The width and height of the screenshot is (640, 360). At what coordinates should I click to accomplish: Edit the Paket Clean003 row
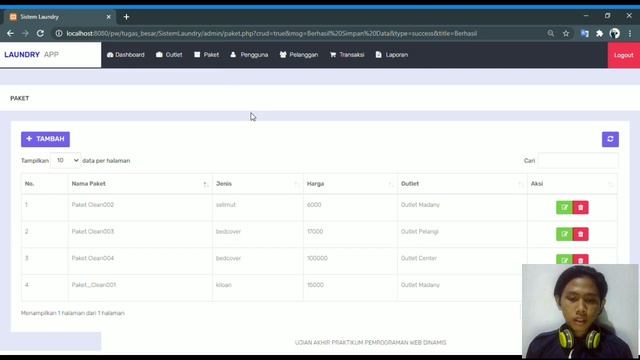tap(564, 234)
